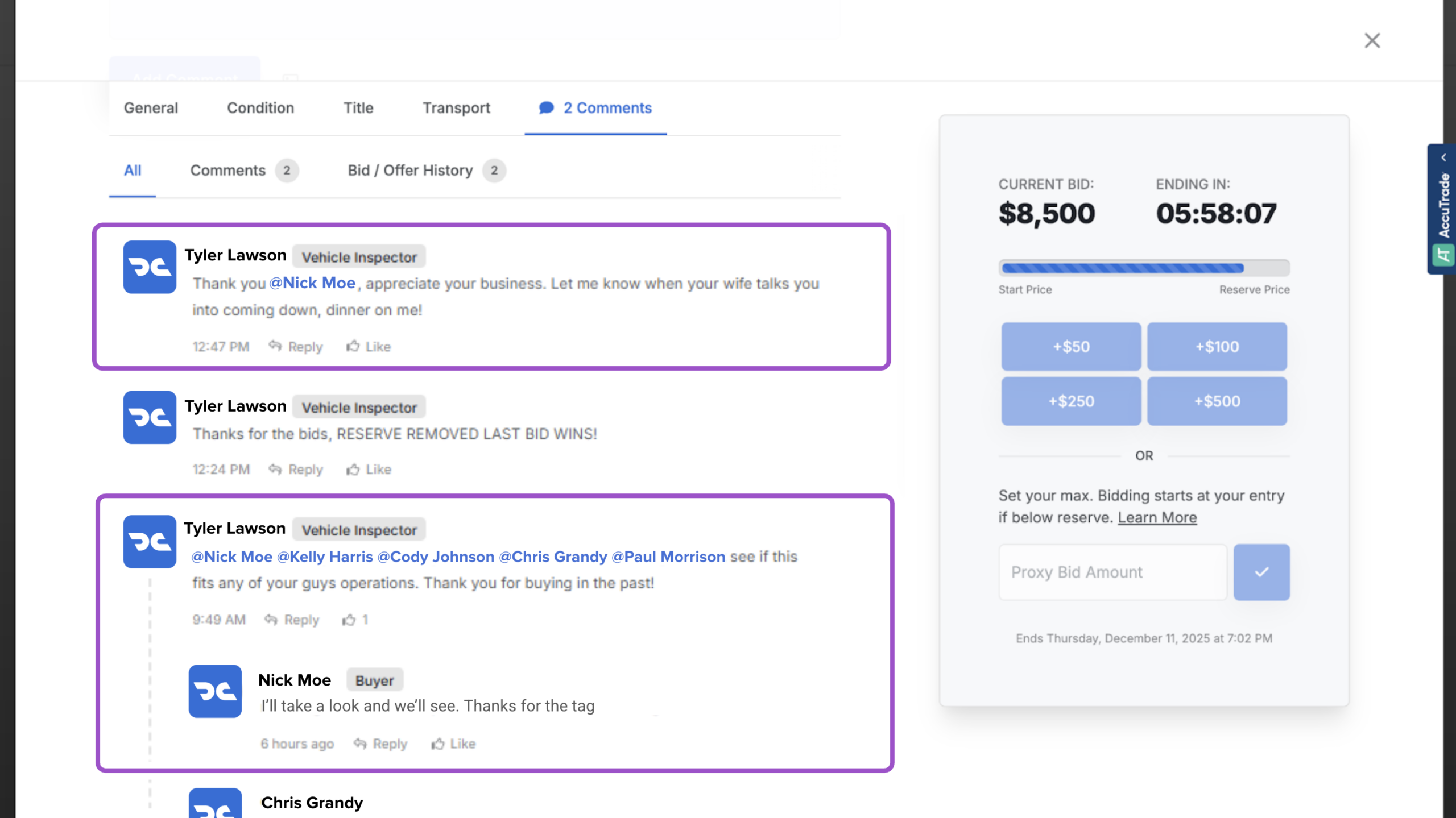
Task: Click reply arrow icon on 9:49 AM comment
Action: click(x=271, y=618)
